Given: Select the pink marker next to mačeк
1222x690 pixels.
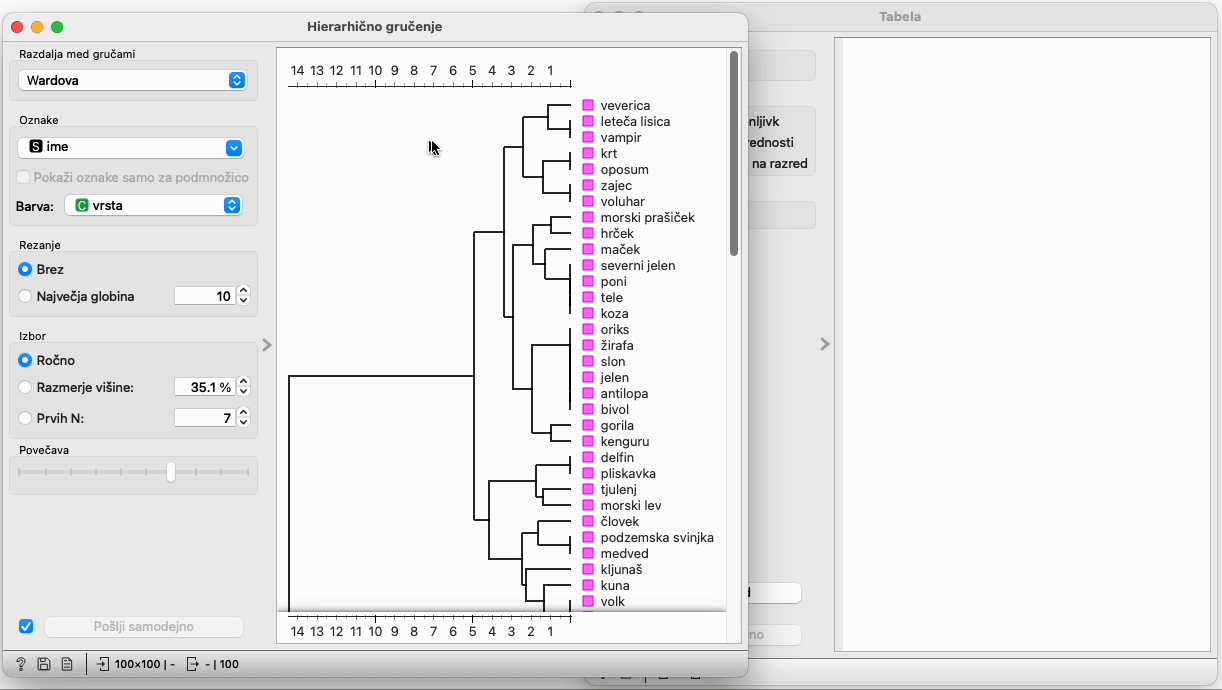Looking at the screenshot, I should (x=588, y=249).
